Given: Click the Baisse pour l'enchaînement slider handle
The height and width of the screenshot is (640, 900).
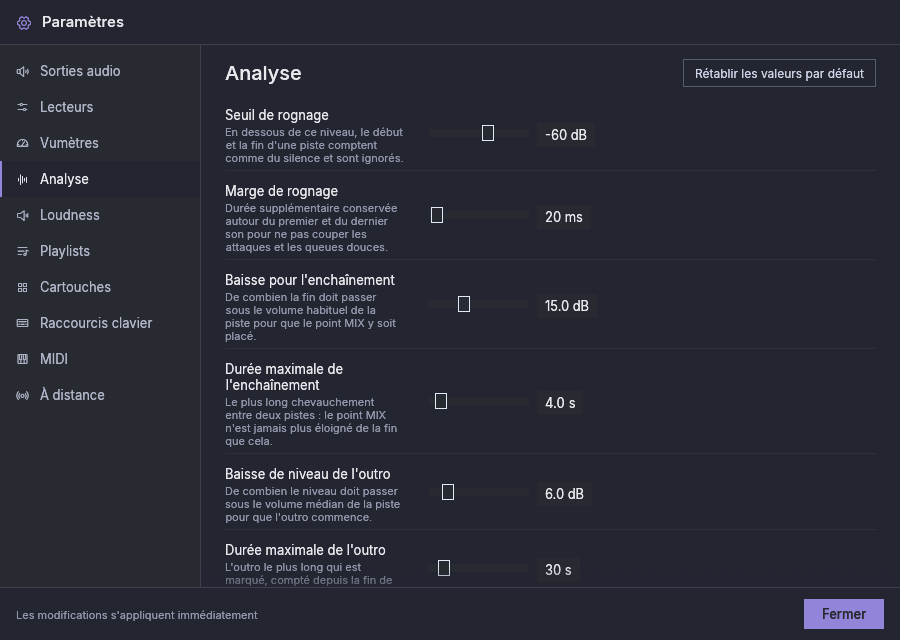Looking at the screenshot, I should click(x=464, y=304).
